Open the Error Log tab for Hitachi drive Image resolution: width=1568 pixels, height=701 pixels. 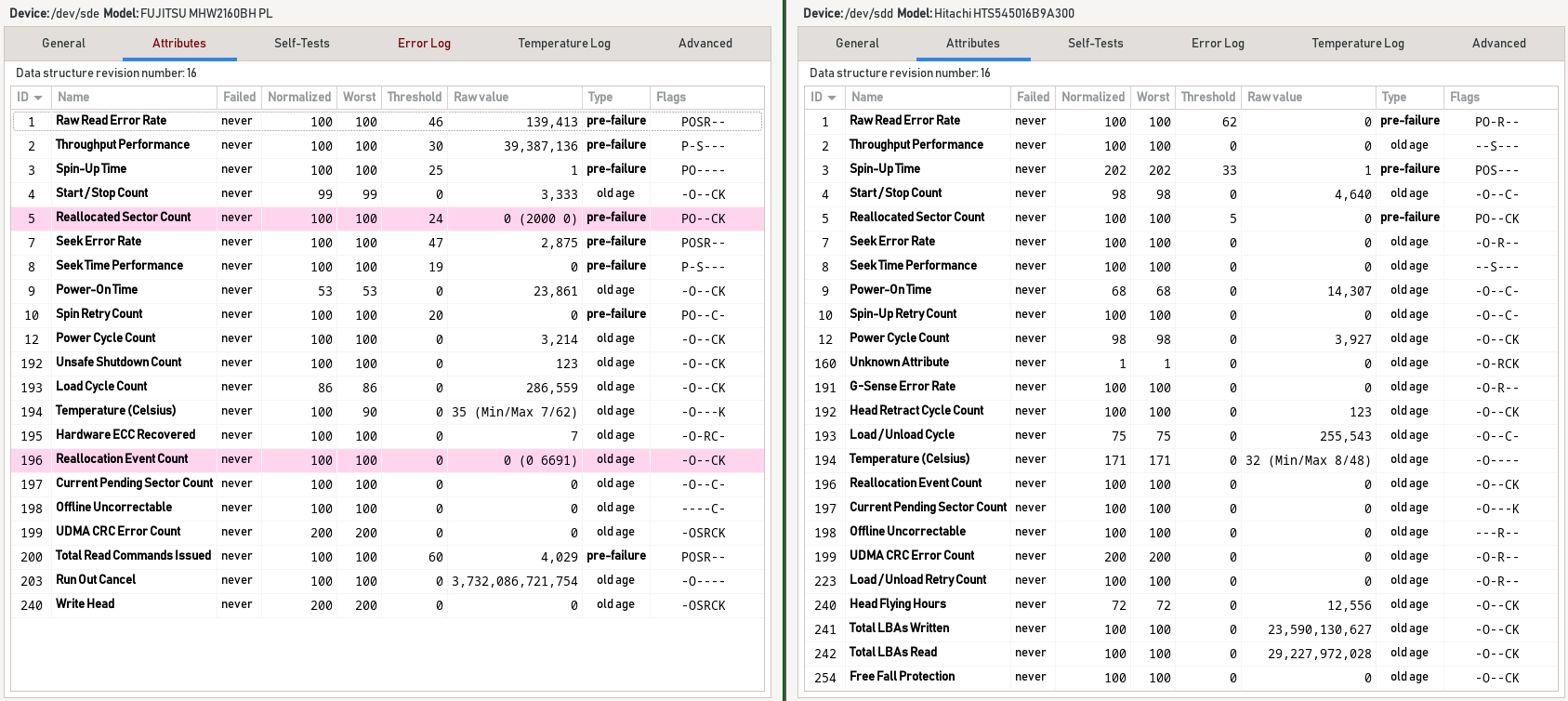click(x=1218, y=43)
